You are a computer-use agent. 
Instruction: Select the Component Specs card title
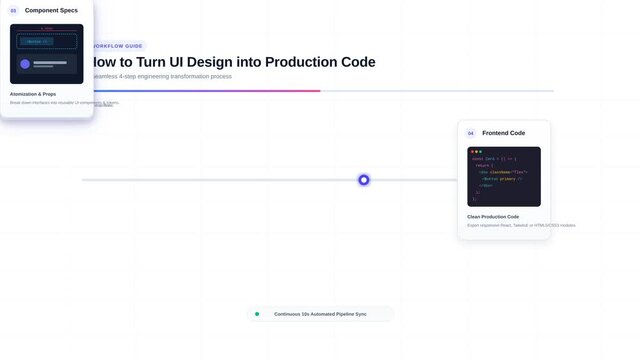point(51,10)
